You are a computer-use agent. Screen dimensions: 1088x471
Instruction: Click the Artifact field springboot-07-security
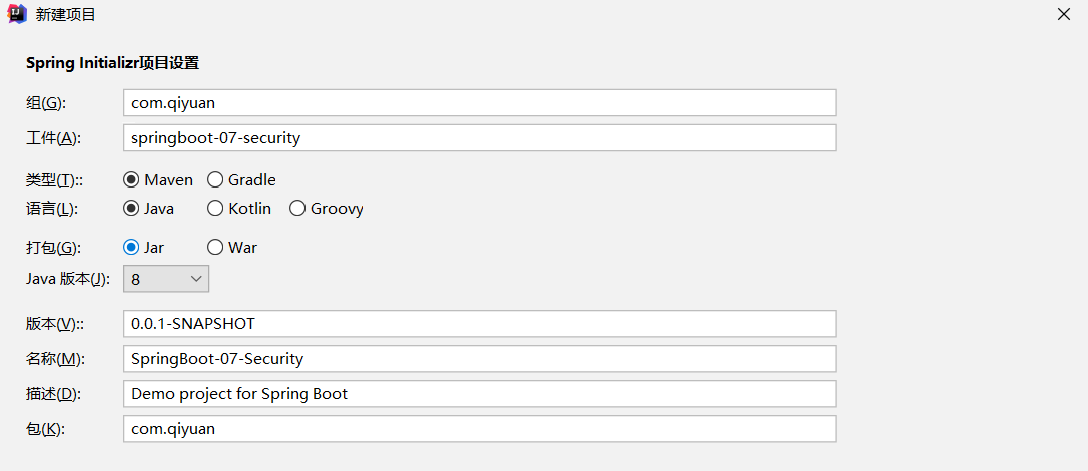(x=479, y=137)
